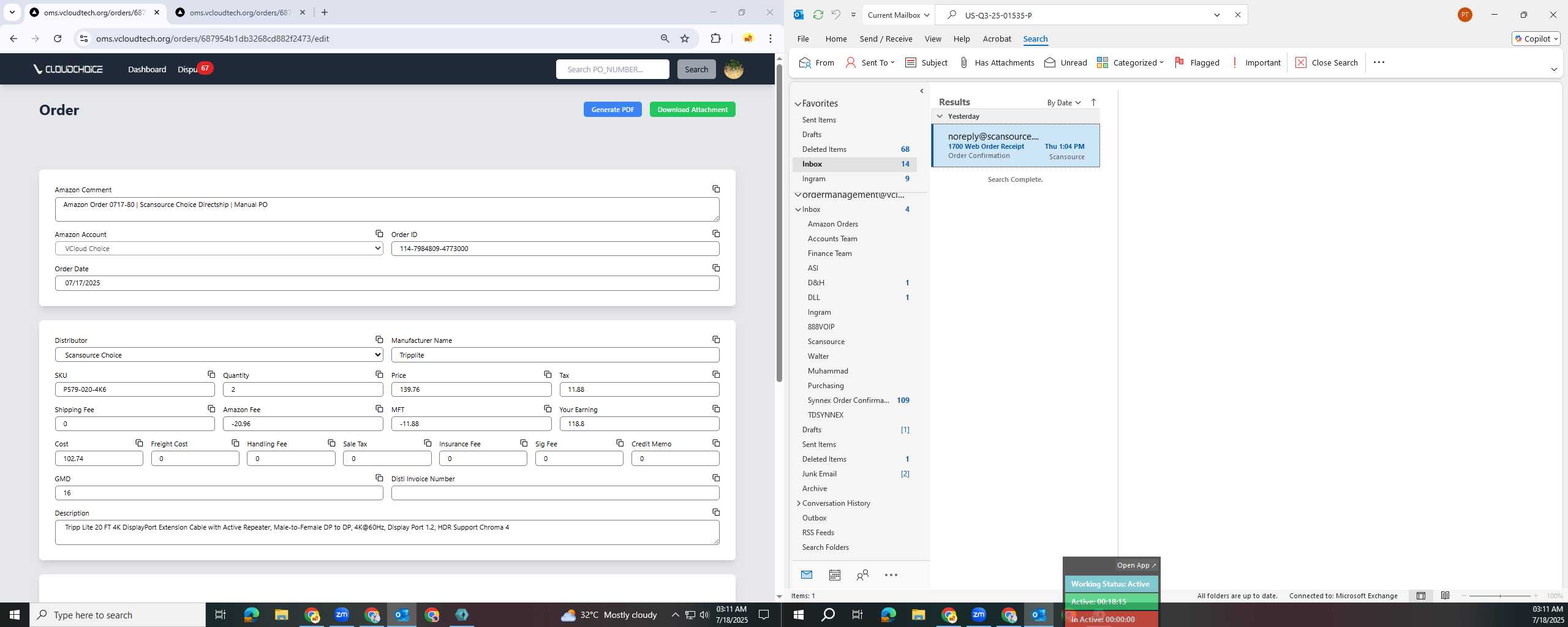Click the zoom magnifier in address bar
The height and width of the screenshot is (627, 1568).
tap(665, 39)
